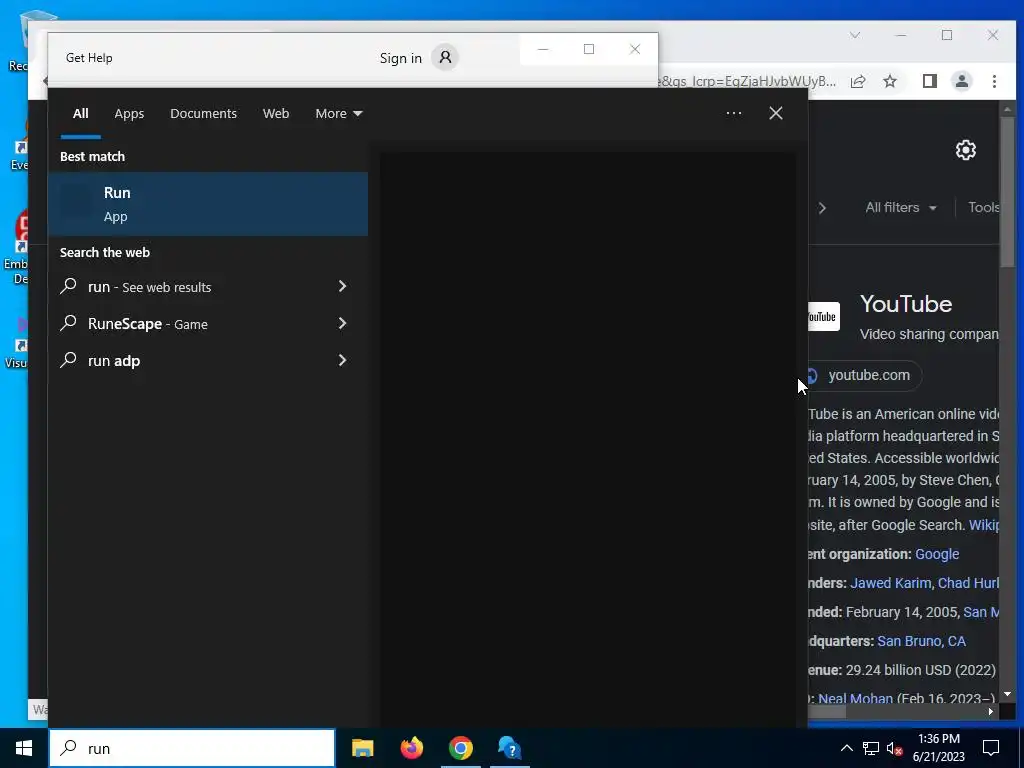The width and height of the screenshot is (1024, 768).
Task: Click the account avatar icon in Get Help
Action: pos(445,57)
